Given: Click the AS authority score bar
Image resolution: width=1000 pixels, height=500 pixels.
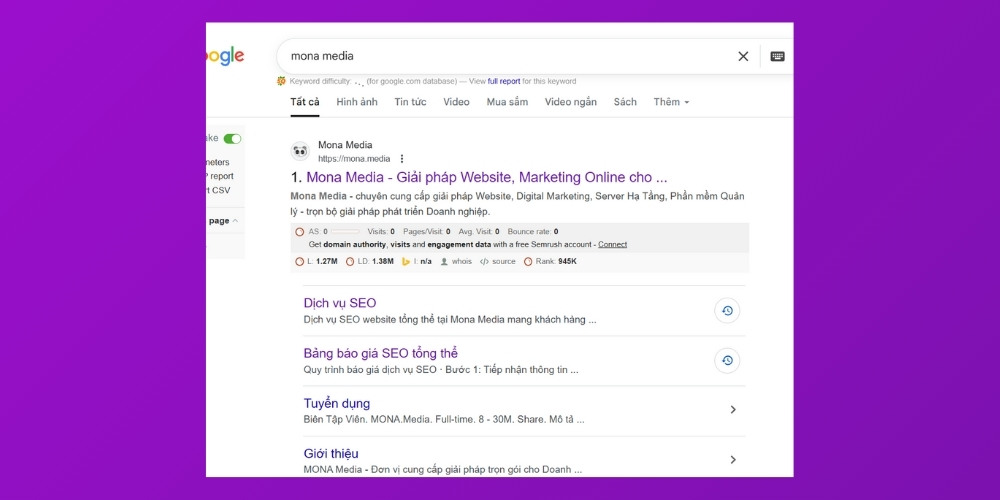Looking at the screenshot, I should pos(345,232).
